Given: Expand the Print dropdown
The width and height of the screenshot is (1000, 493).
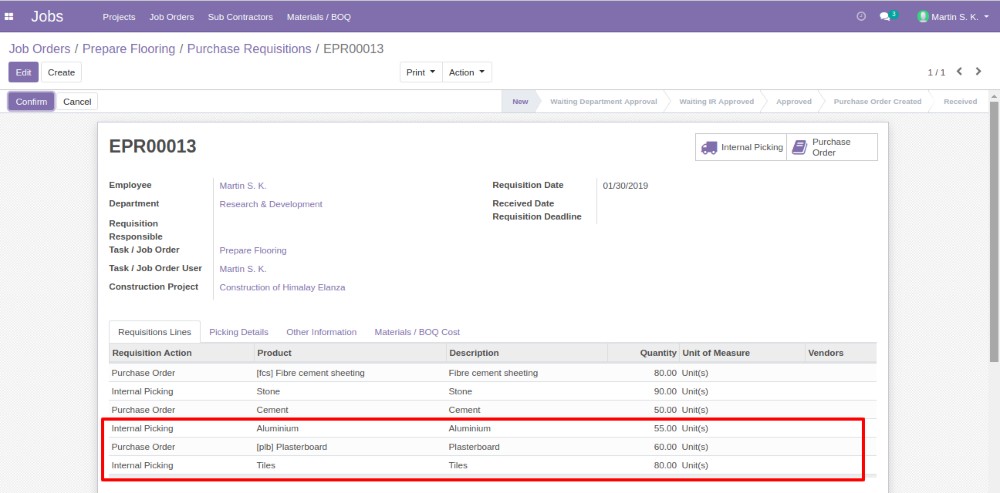Looking at the screenshot, I should pyautogui.click(x=420, y=72).
